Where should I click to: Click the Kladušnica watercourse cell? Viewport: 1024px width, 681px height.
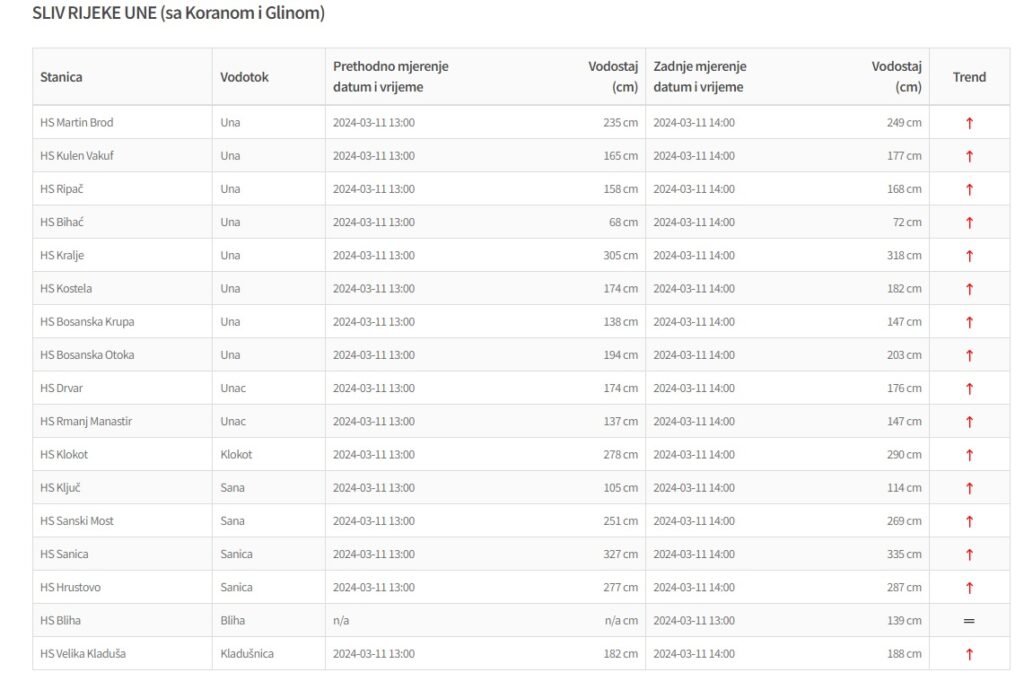(x=247, y=654)
